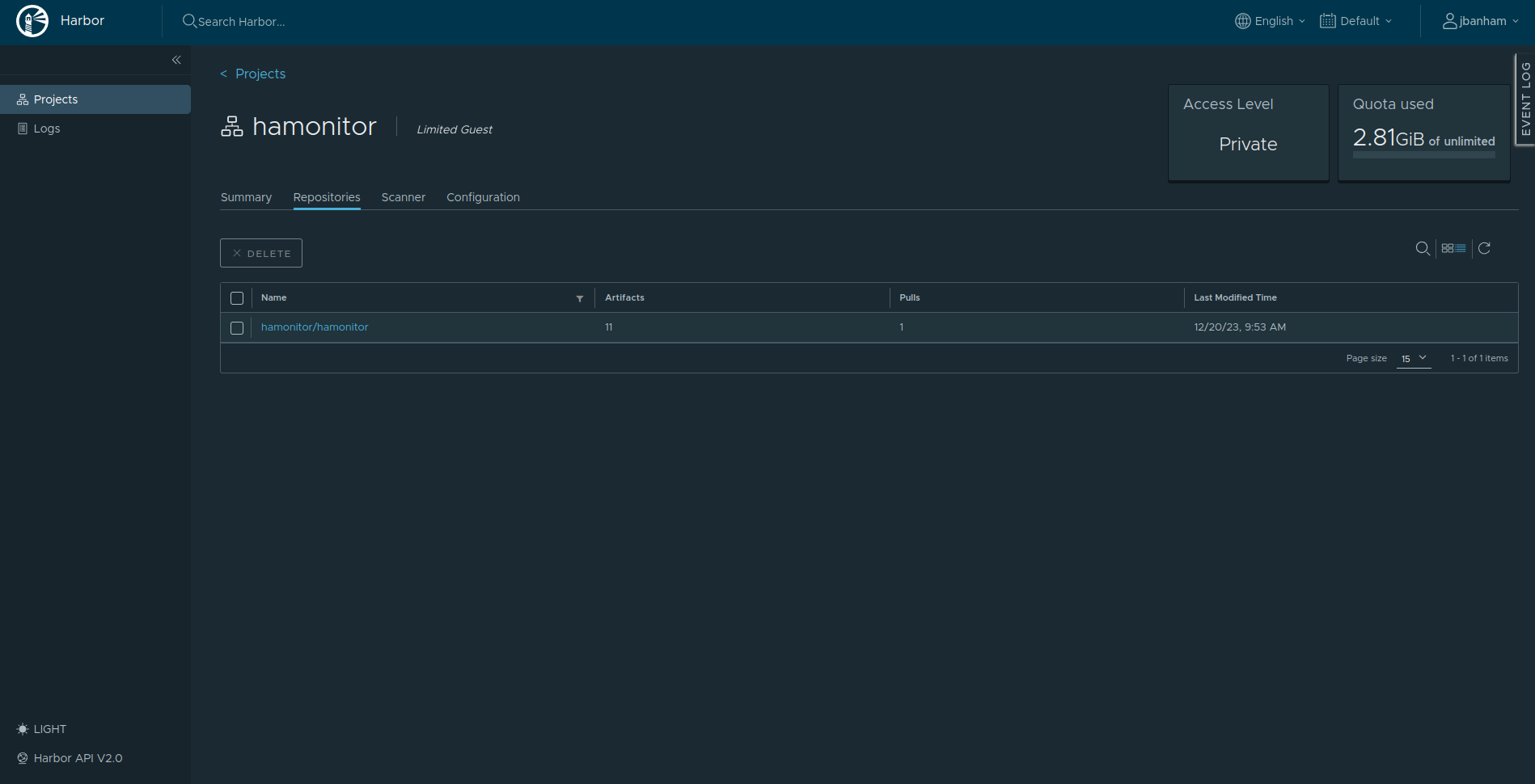The image size is (1535, 784).
Task: Toggle the select-all repositories checkbox
Action: (237, 298)
